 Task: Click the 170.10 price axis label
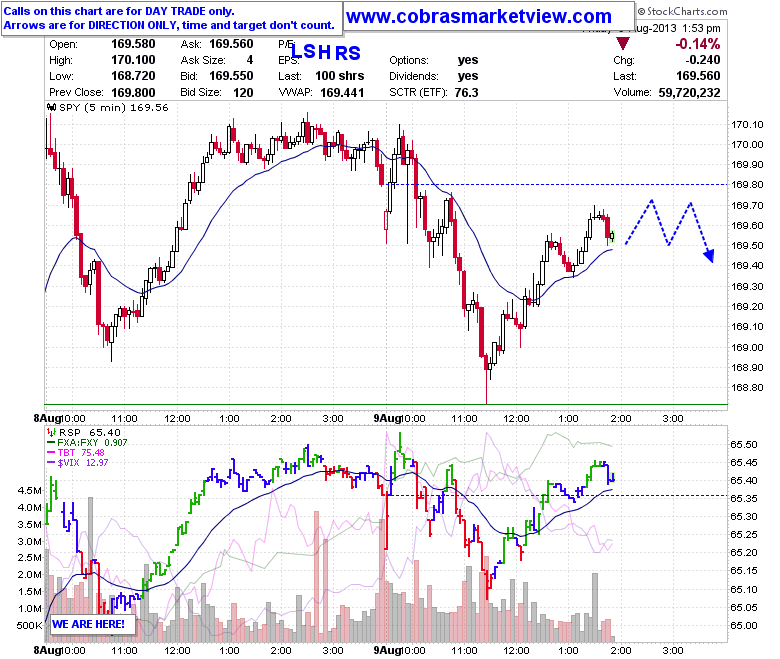[747, 124]
